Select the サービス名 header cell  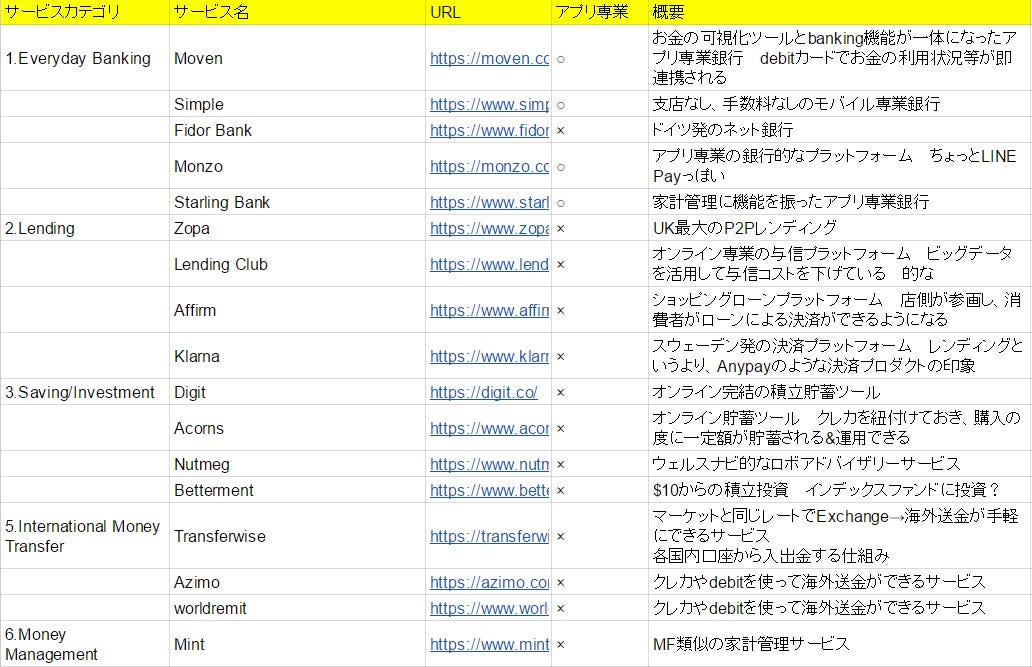[x=297, y=13]
